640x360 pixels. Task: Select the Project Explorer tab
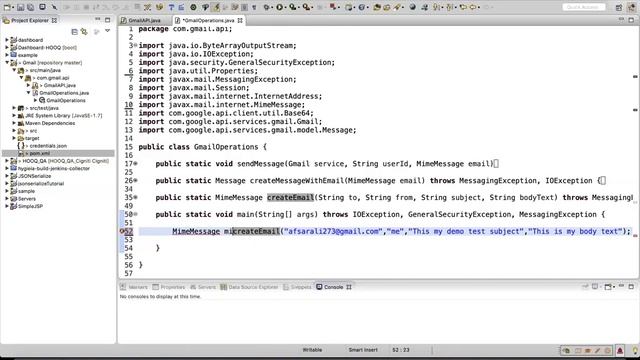point(30,20)
